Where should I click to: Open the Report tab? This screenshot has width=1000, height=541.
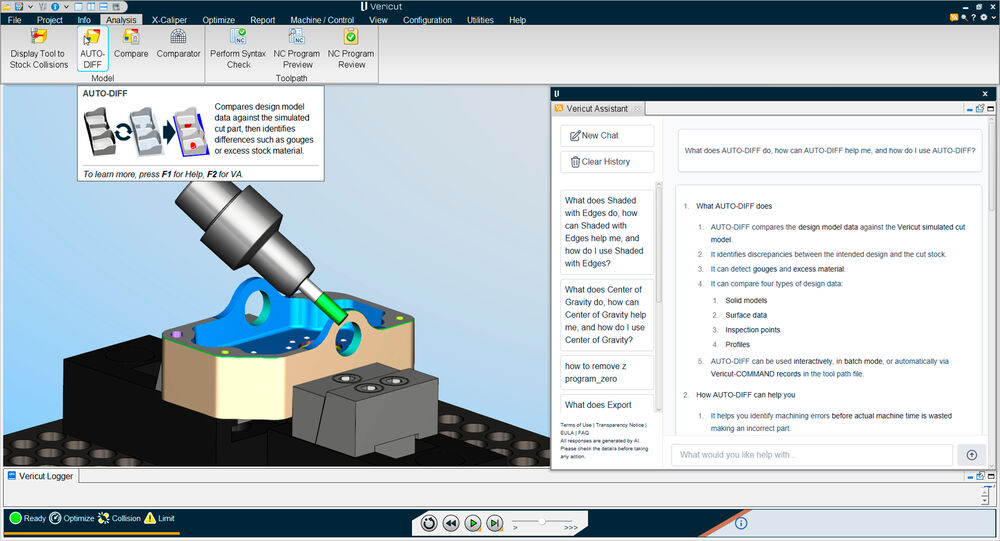pos(262,20)
